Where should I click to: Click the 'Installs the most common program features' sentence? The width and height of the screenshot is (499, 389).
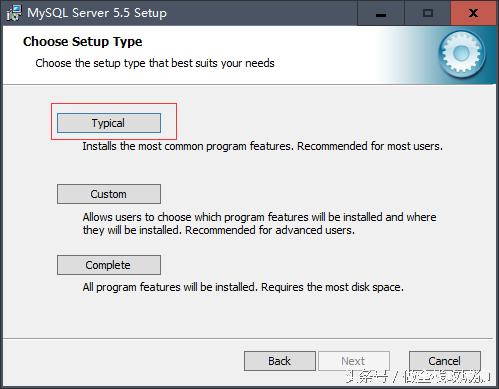click(188, 146)
